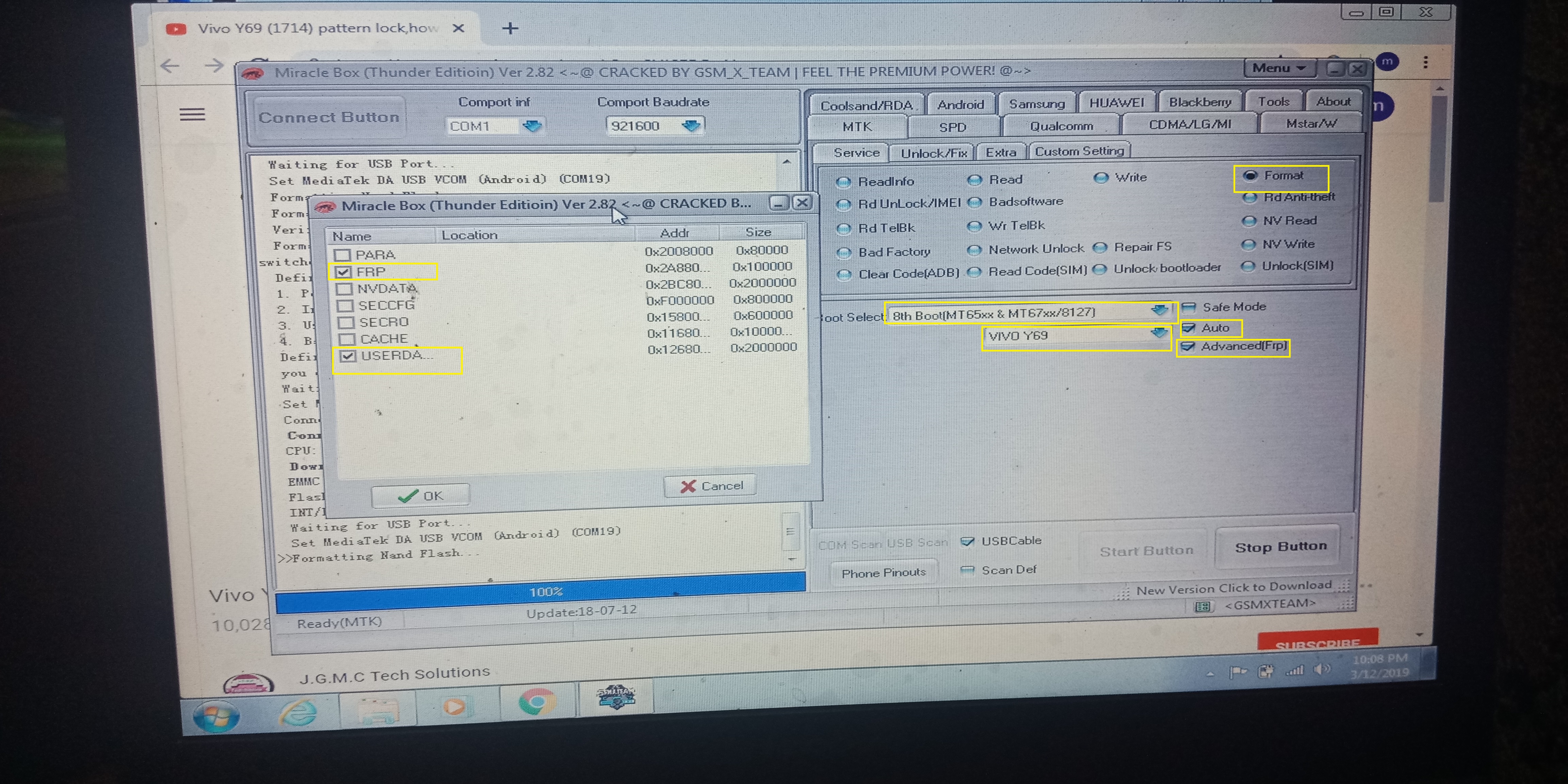
Task: Go forward with the browser forward arrow
Action: click(214, 65)
